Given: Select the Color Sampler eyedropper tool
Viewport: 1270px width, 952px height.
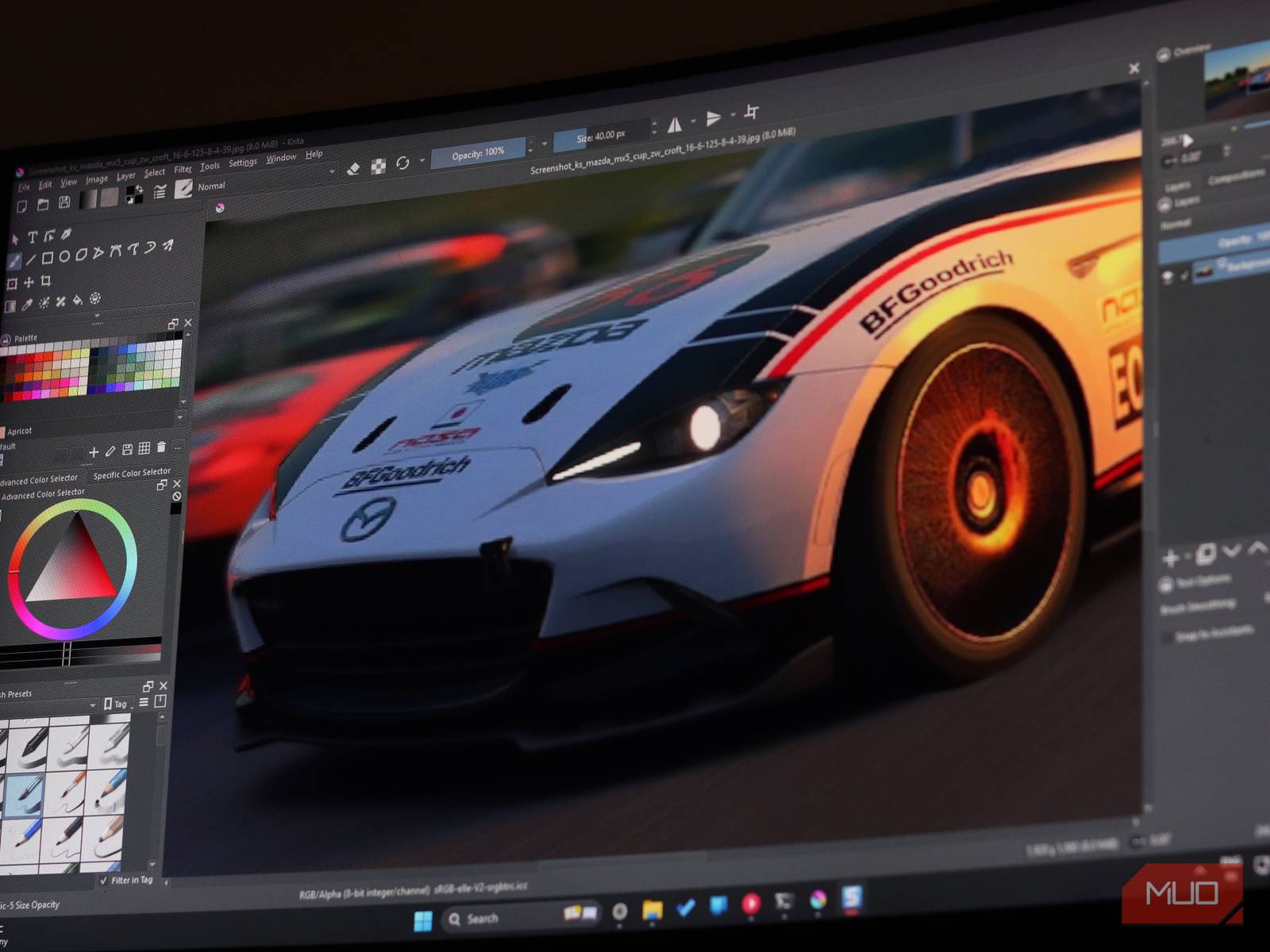Looking at the screenshot, I should click(27, 304).
